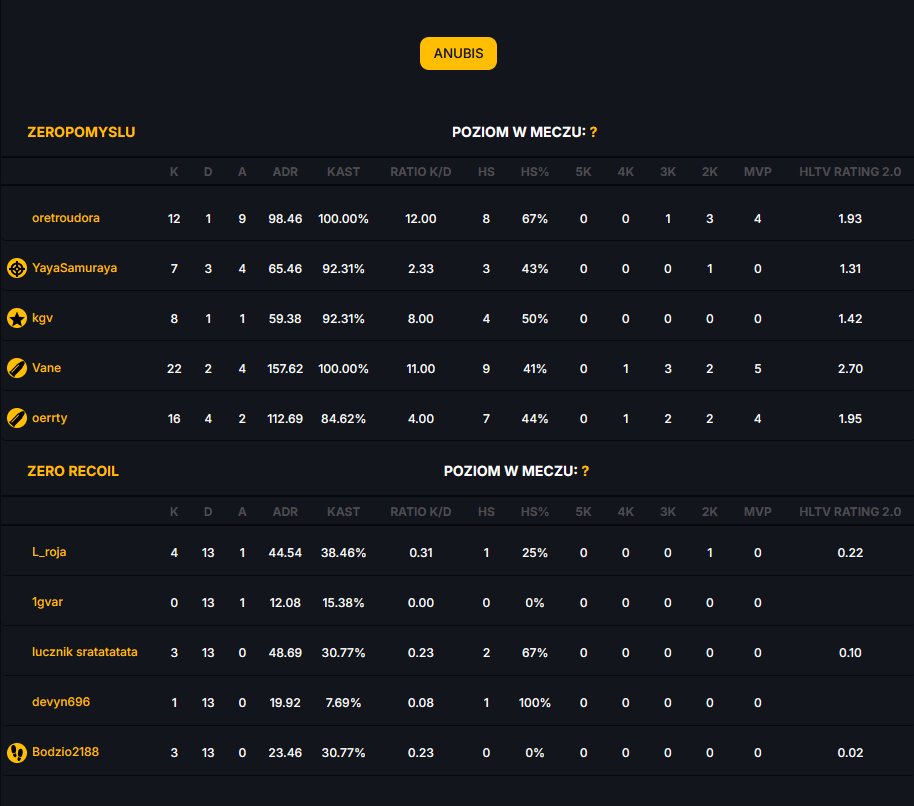914x806 pixels.
Task: Click HLTV RATING 2.0 header in ZERO RECOIL table
Action: pos(850,512)
